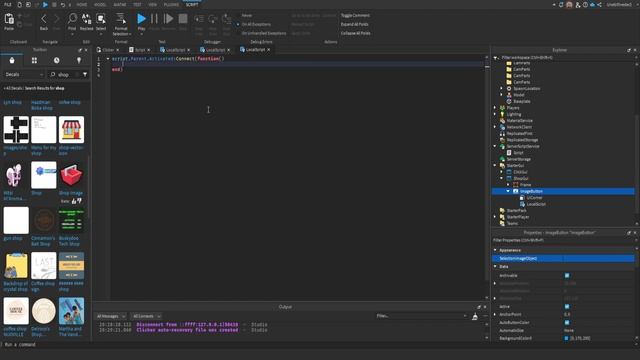Open the All Contexts output dropdown
Viewport: 640px width, 360px height.
146,316
